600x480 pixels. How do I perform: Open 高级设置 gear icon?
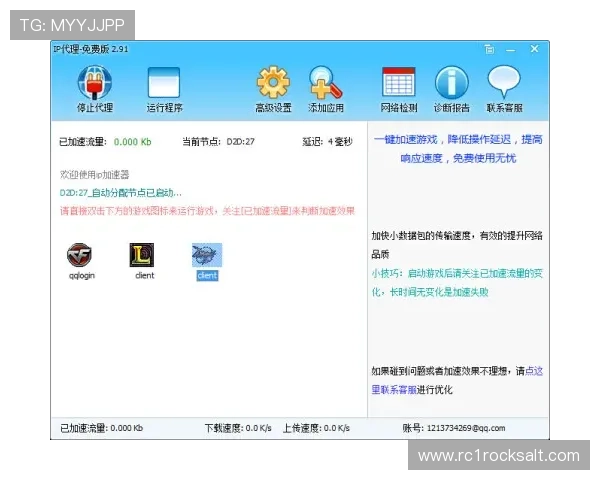click(273, 82)
